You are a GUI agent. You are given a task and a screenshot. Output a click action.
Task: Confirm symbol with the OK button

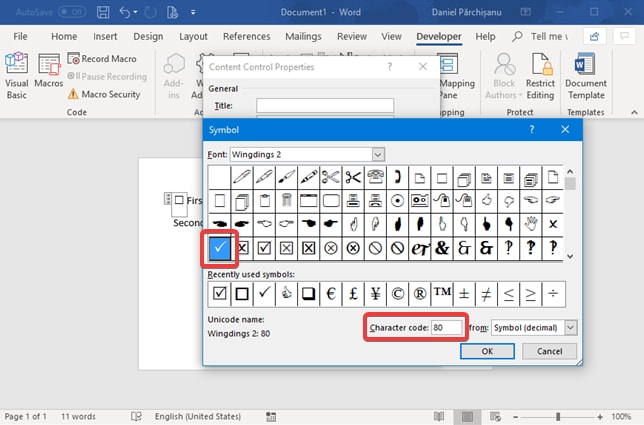pos(486,351)
